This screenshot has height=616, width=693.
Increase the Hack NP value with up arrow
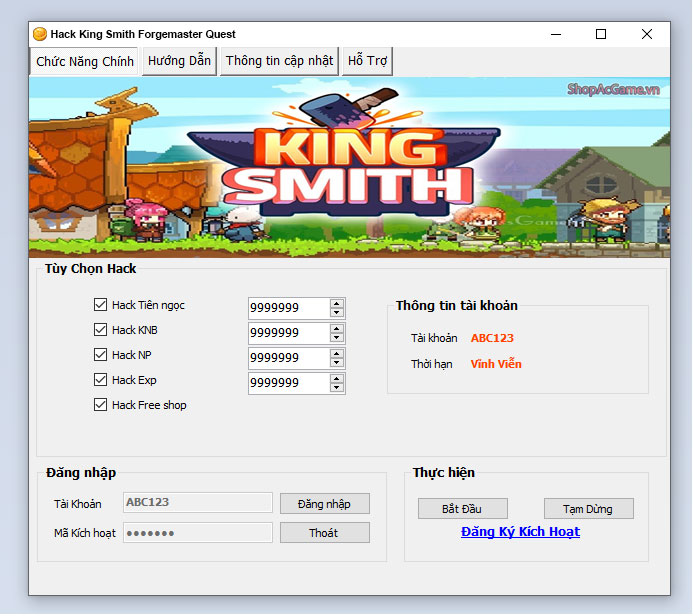[x=337, y=354]
